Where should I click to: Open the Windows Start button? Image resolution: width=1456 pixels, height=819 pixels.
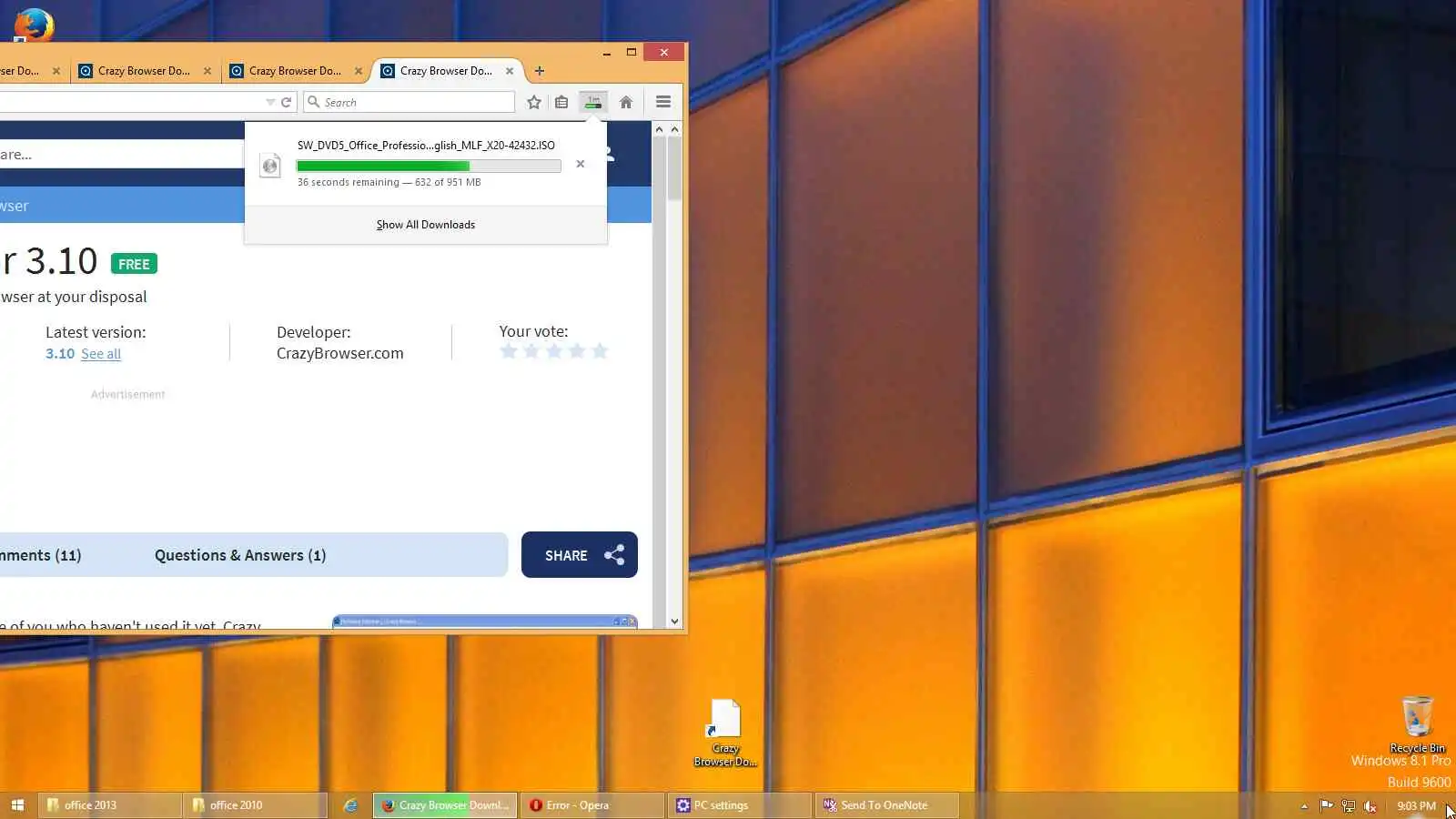coord(17,805)
